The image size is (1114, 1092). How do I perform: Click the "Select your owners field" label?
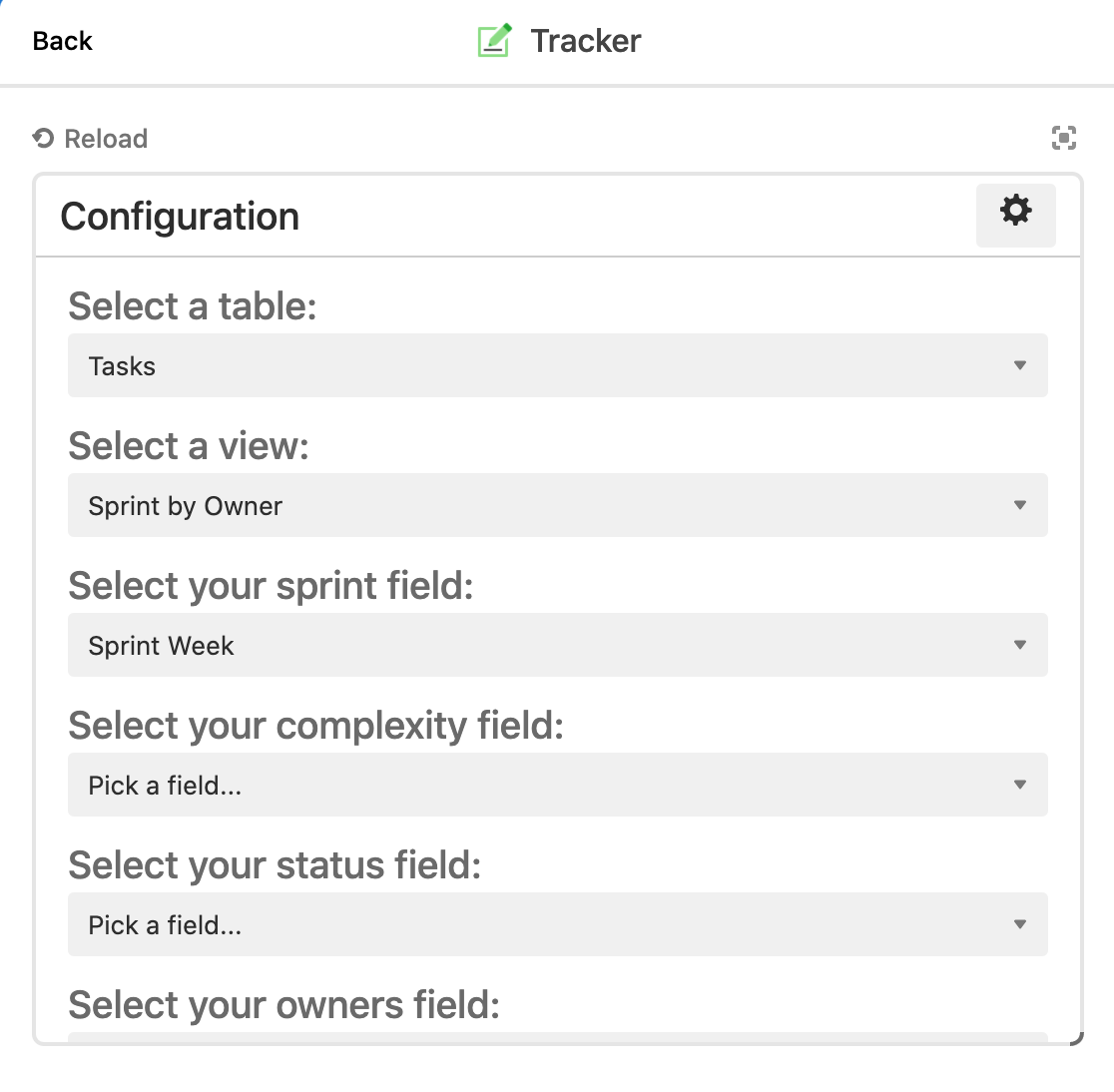tap(283, 1005)
